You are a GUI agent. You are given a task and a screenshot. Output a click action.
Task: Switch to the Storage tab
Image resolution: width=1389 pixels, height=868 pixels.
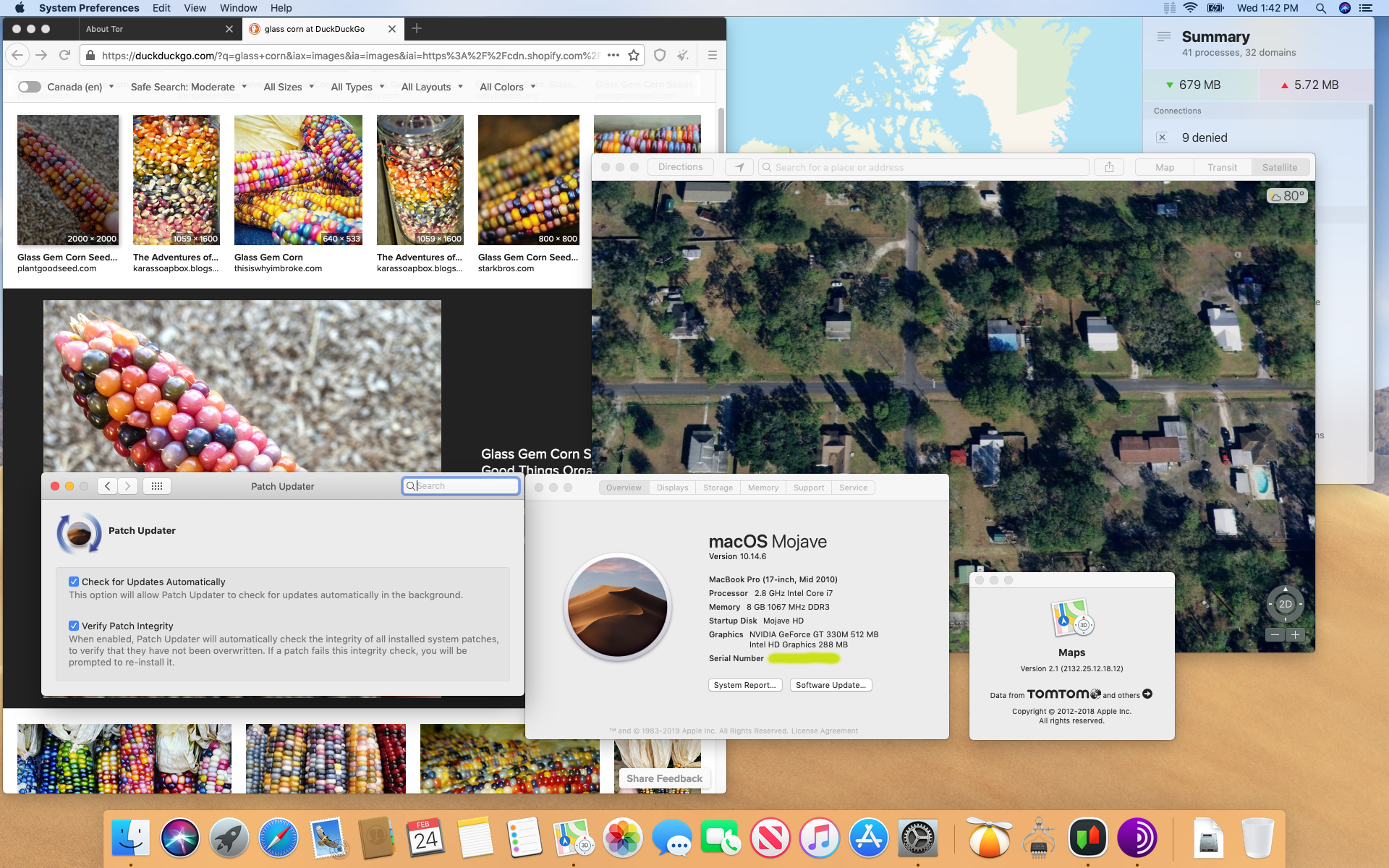point(718,488)
